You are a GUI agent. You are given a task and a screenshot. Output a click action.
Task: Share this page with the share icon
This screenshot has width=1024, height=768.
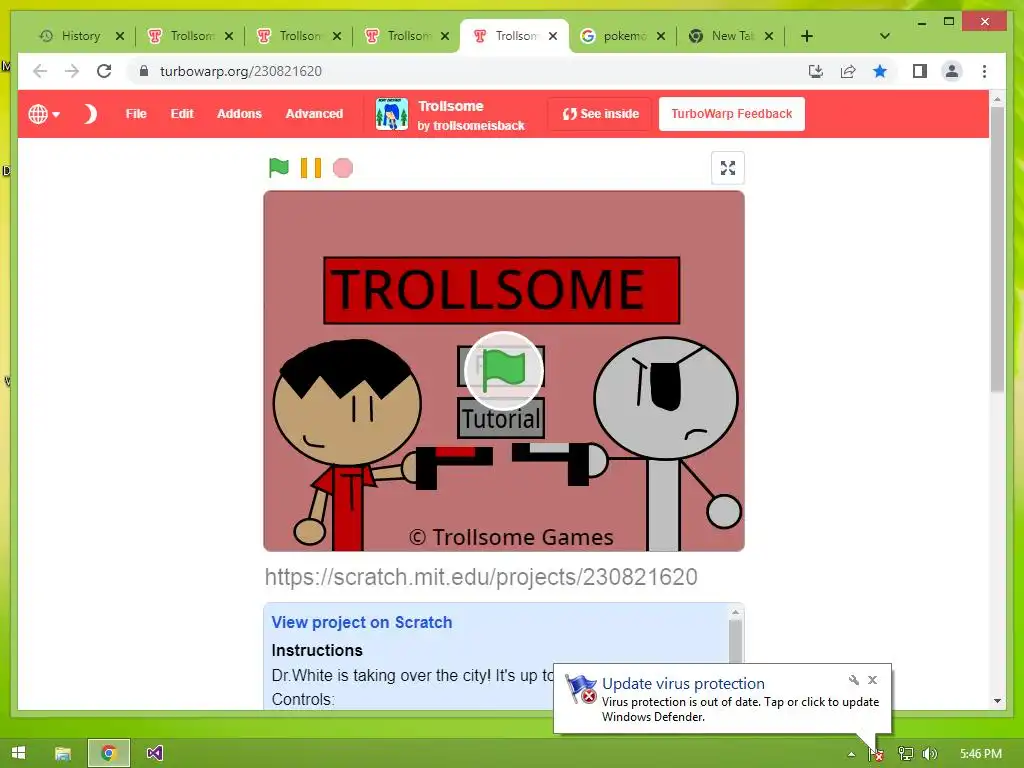[848, 71]
